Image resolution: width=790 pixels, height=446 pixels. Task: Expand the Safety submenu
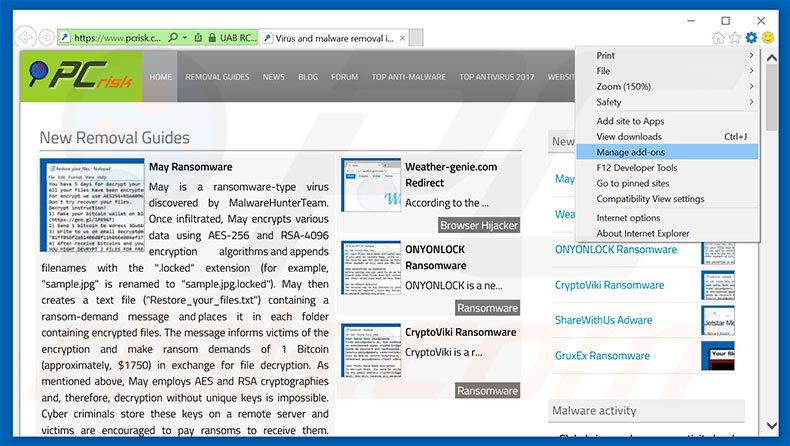point(667,102)
